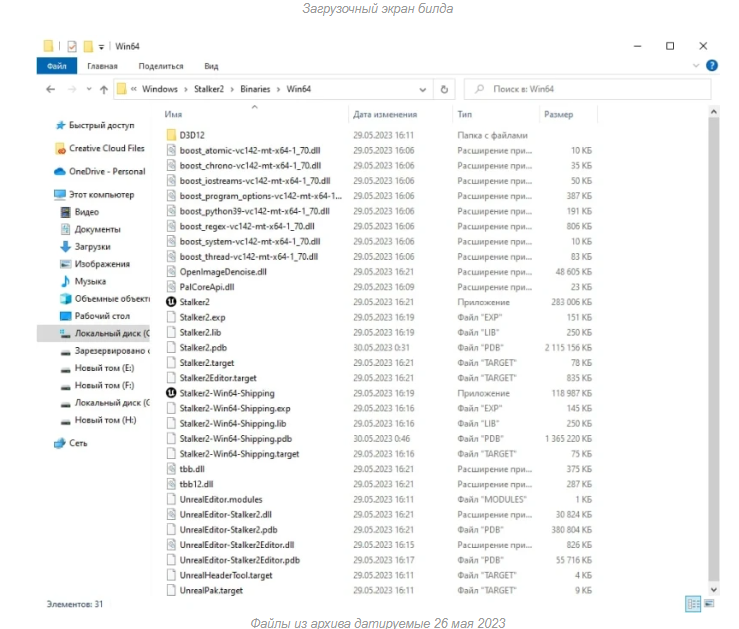Sort by Дата изменения column header
The image size is (739, 629).
pos(385,114)
